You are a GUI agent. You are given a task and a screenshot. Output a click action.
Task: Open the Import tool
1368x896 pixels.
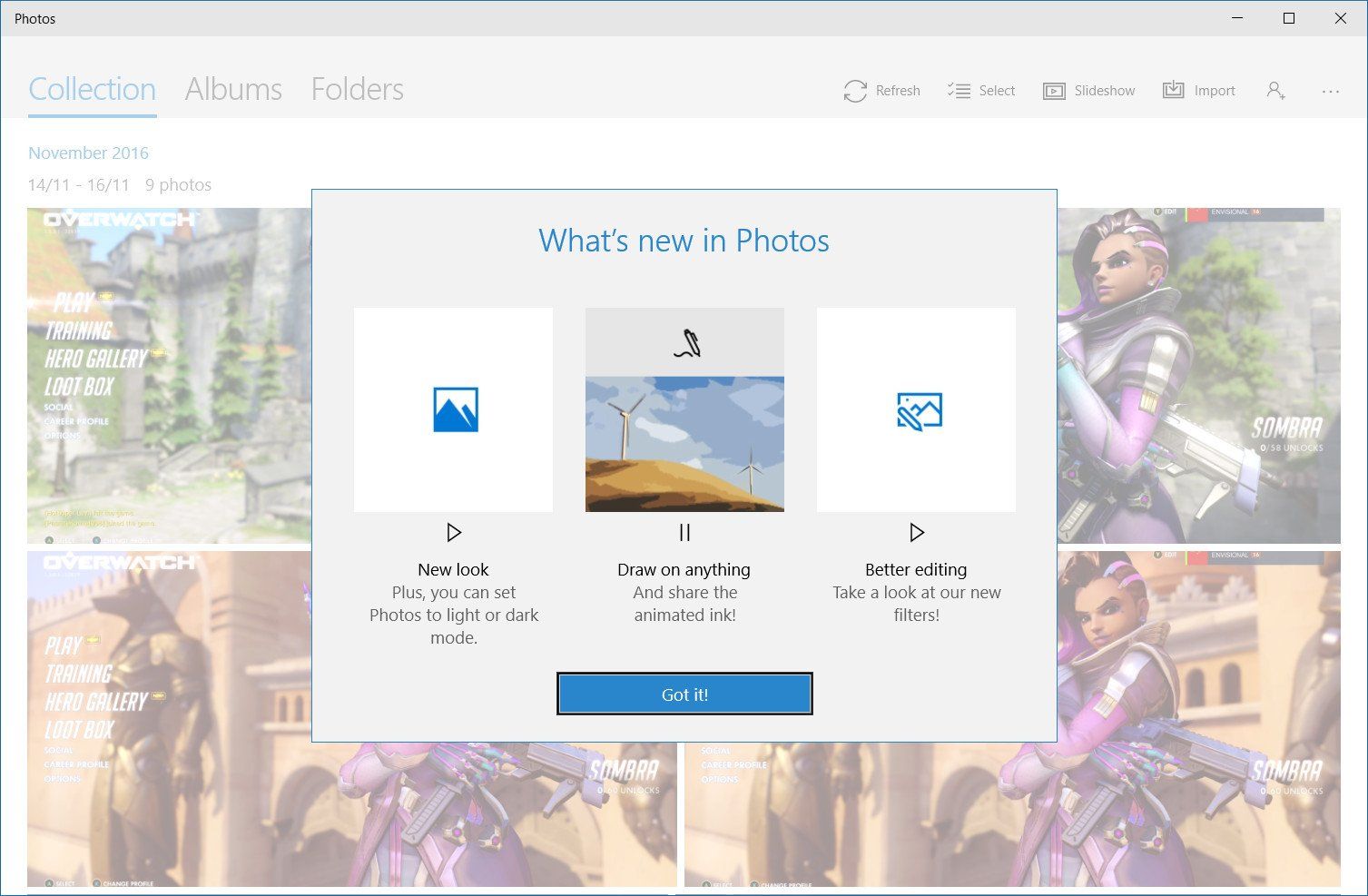point(1174,91)
